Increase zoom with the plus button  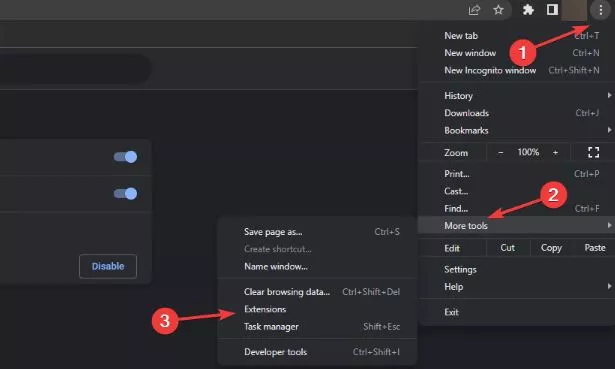[x=555, y=153]
